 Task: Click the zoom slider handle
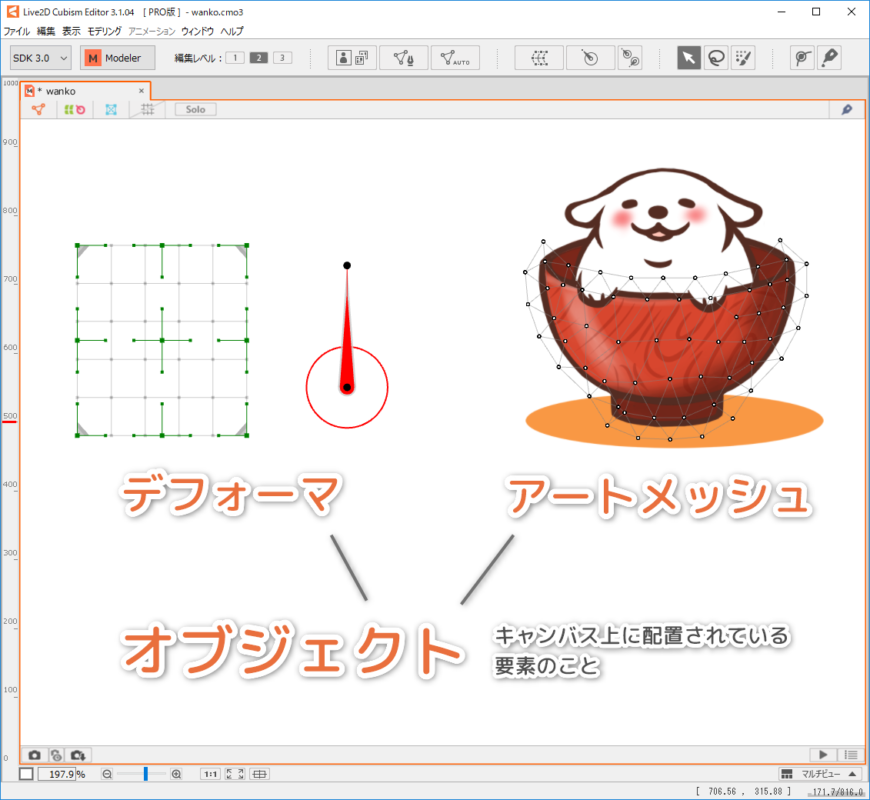(145, 774)
